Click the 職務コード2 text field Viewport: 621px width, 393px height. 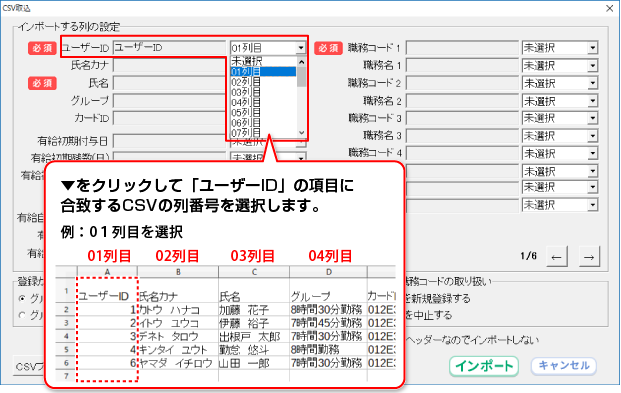462,83
